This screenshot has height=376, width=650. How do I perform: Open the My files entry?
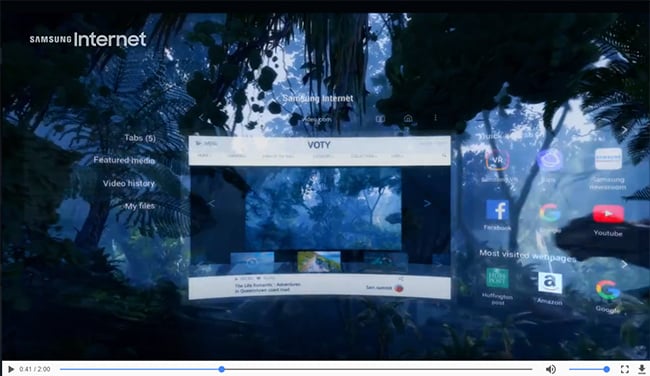[141, 206]
